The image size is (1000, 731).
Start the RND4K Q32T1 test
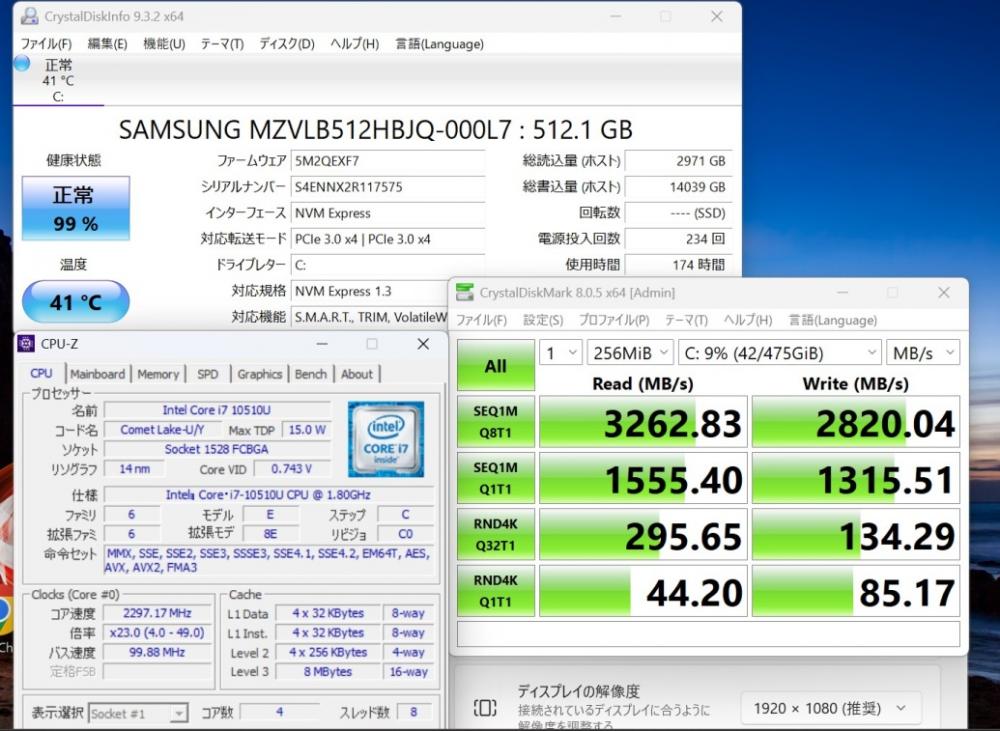click(x=496, y=534)
